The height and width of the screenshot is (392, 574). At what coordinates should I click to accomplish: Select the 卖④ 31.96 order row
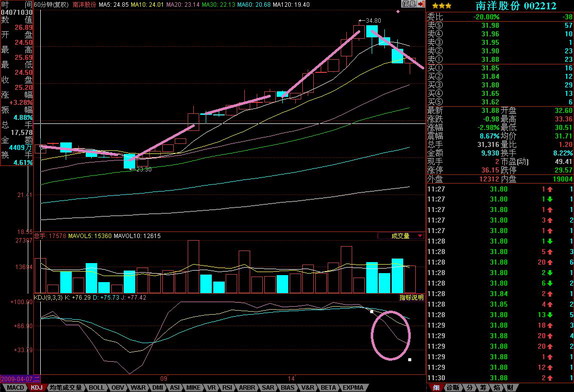click(x=500, y=34)
